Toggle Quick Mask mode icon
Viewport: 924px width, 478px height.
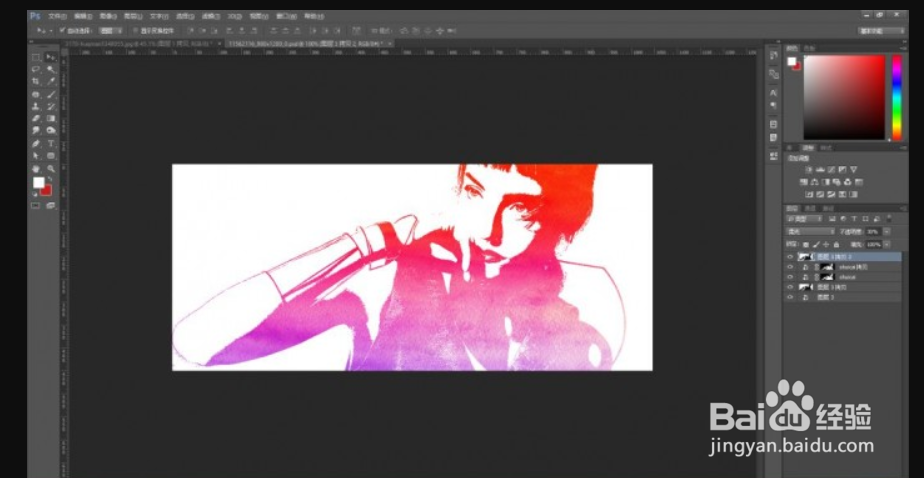[x=35, y=206]
